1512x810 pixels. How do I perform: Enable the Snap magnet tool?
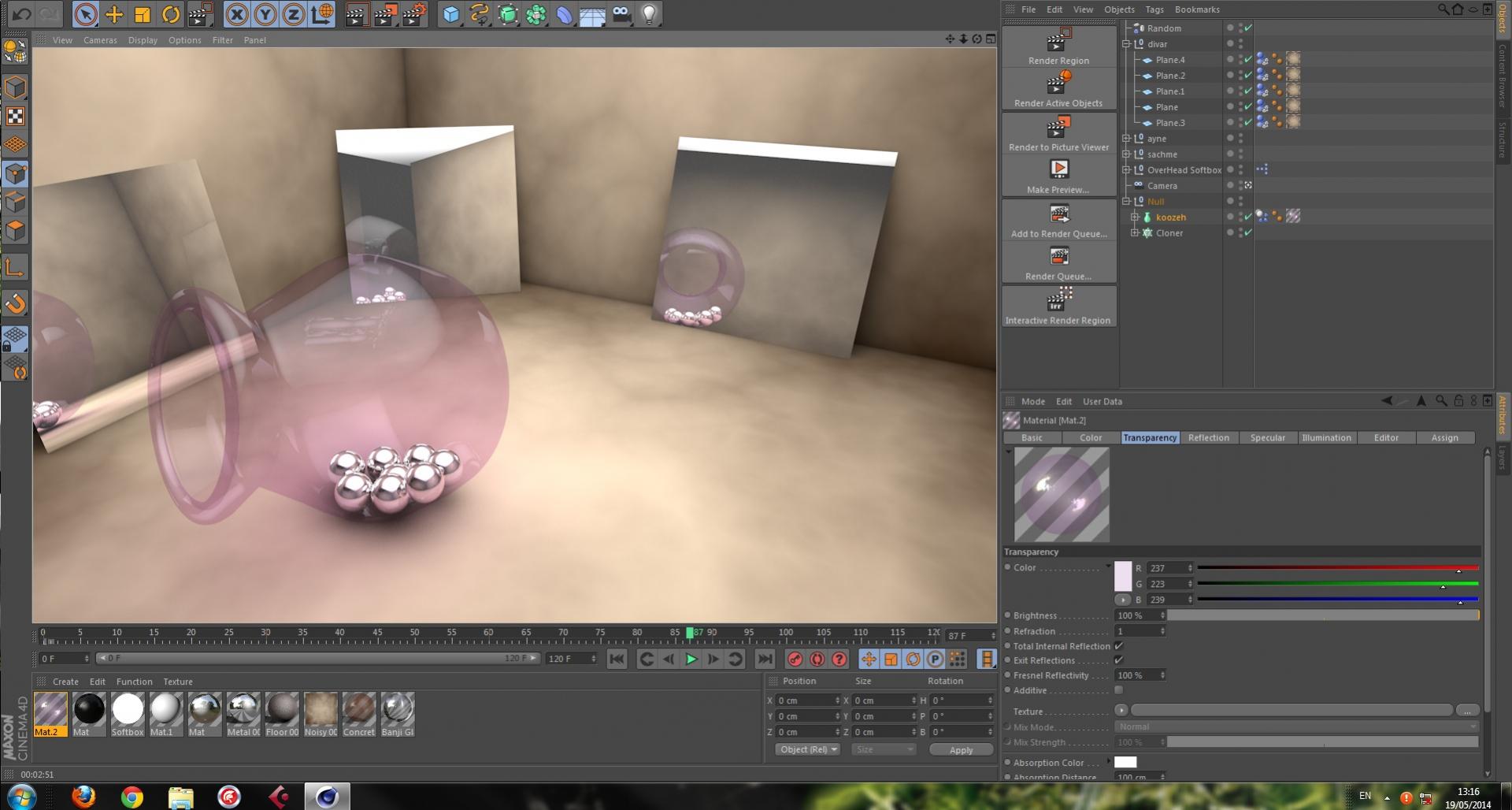(x=15, y=303)
